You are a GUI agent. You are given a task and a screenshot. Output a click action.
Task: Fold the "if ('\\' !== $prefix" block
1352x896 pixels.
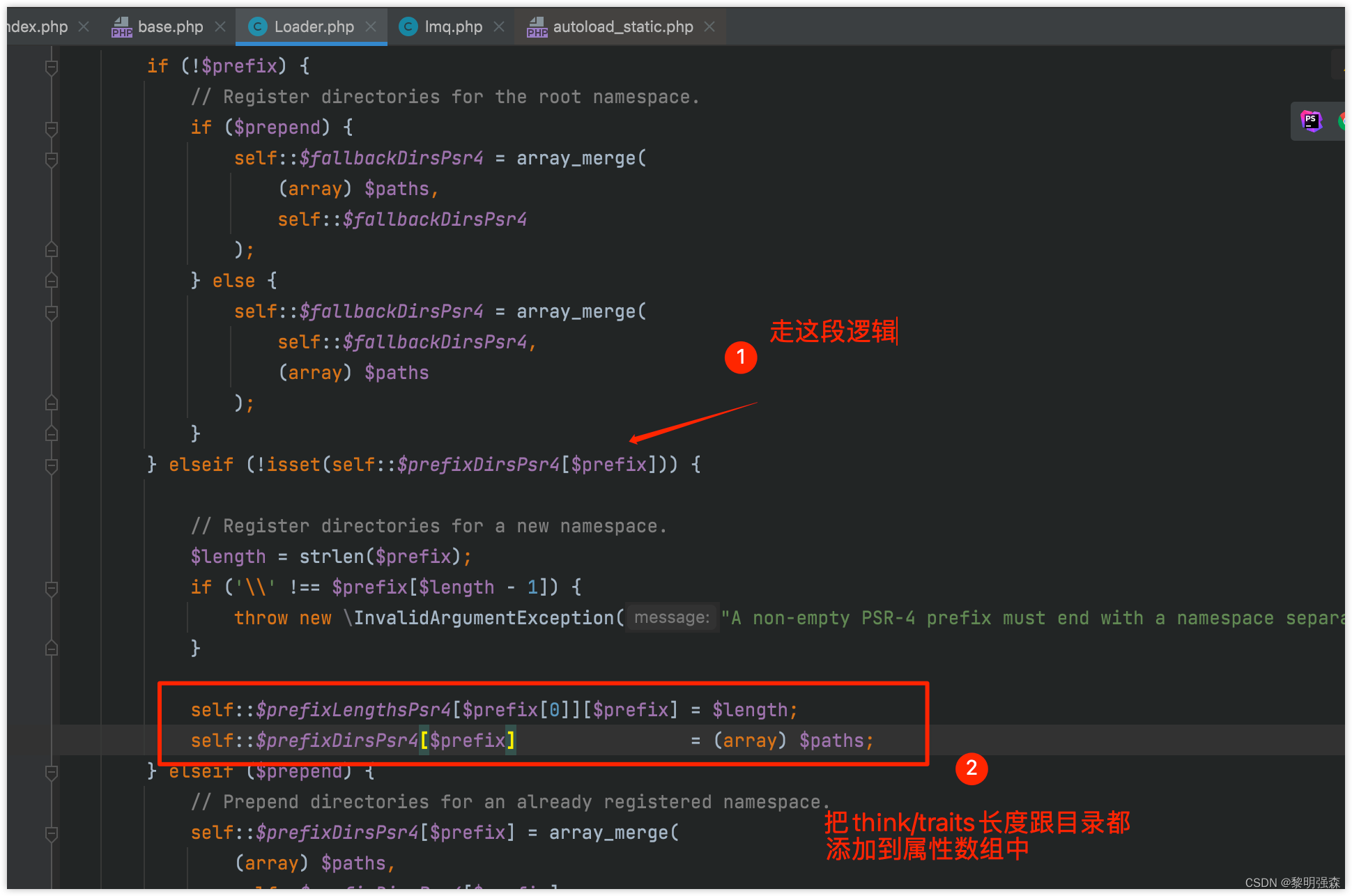pos(51,588)
